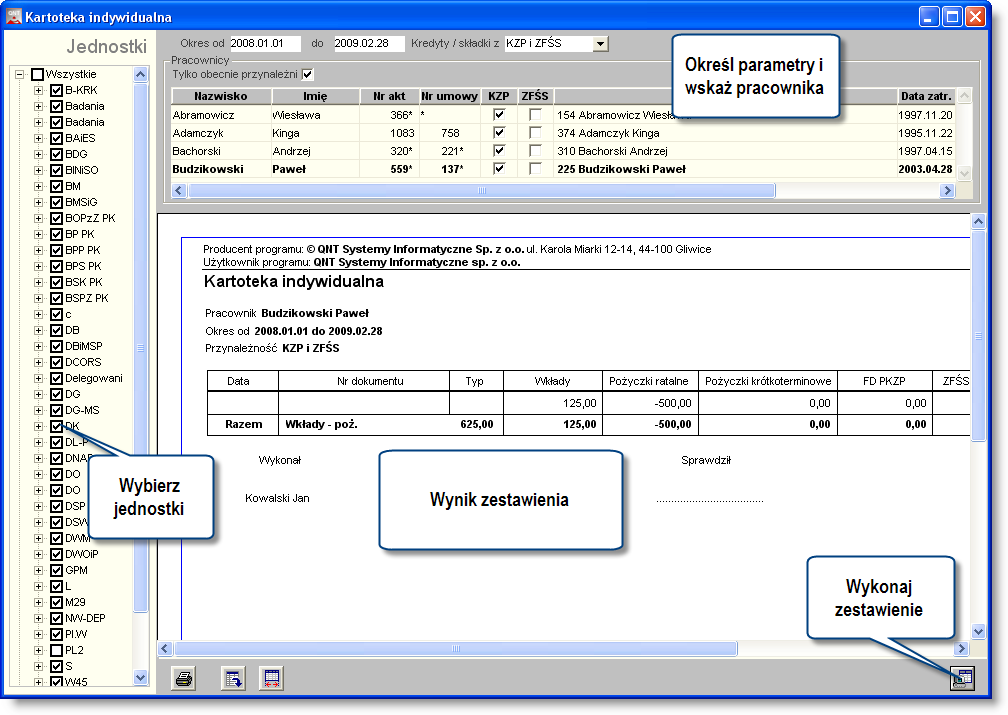Close the Kartoteka indywidualna window
Viewport: 1008px width, 715px height.
click(976, 17)
